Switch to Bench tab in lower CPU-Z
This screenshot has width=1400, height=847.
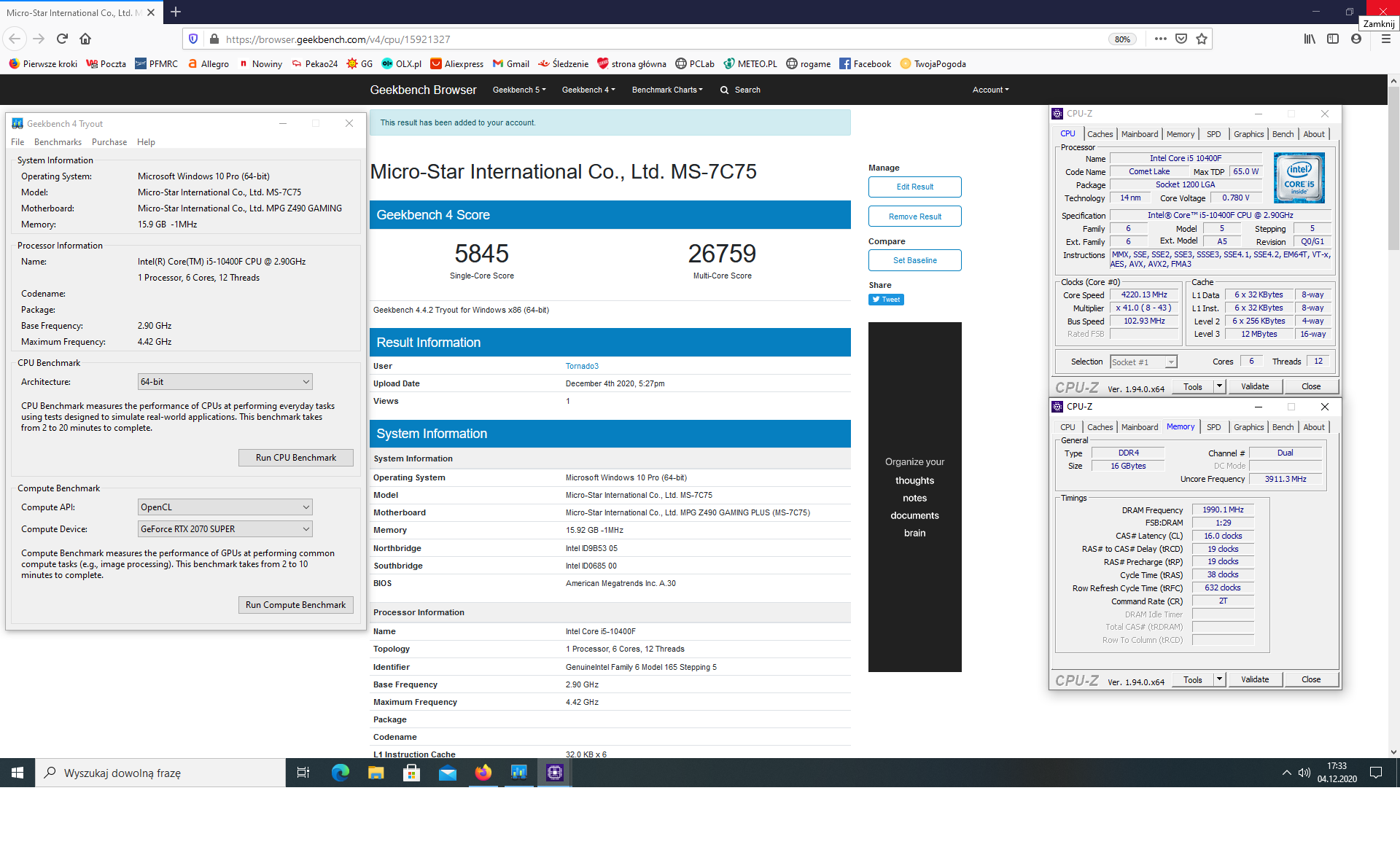pos(1283,427)
